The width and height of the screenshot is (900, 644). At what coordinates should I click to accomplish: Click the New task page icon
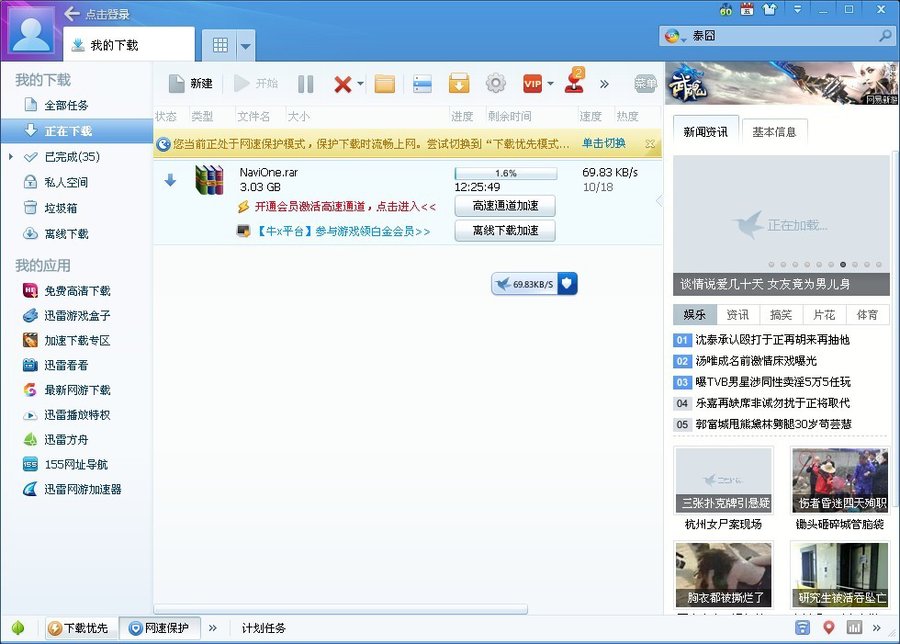tap(176, 84)
